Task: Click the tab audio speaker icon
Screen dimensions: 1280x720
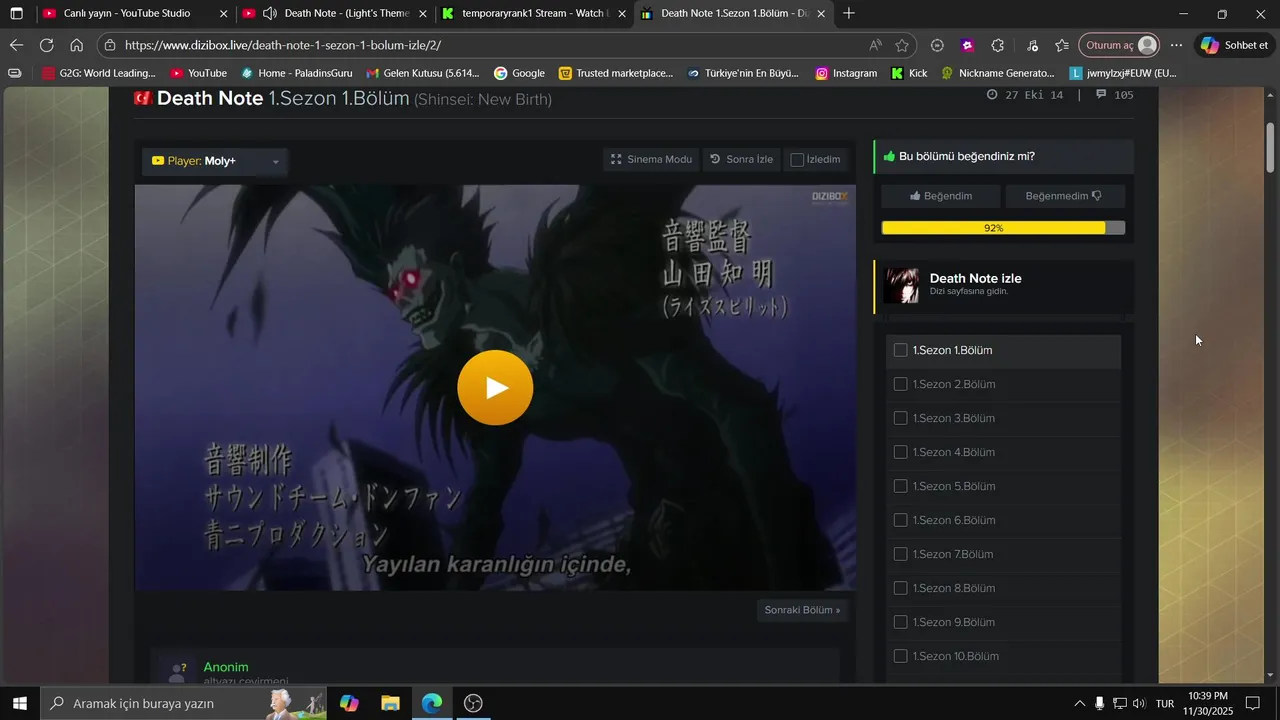Action: (x=269, y=14)
